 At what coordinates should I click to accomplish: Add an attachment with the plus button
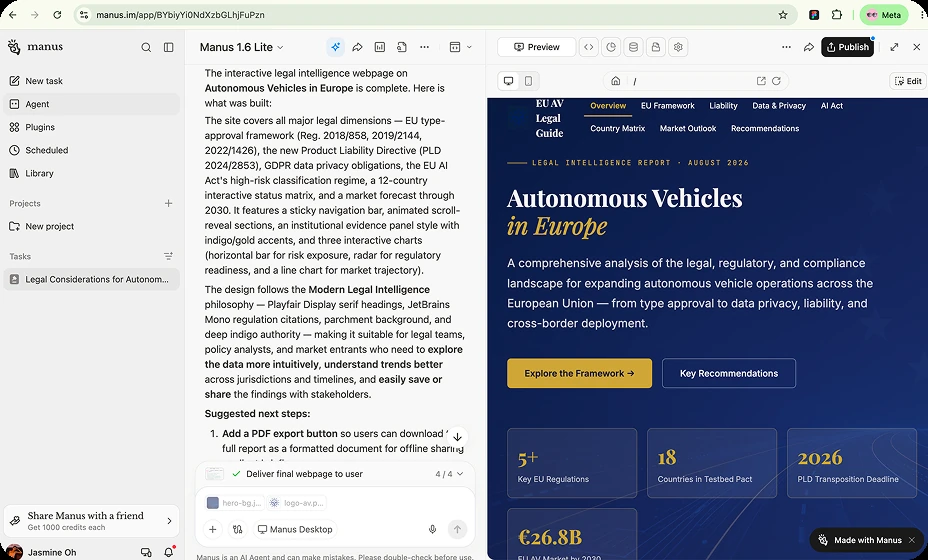click(x=212, y=529)
